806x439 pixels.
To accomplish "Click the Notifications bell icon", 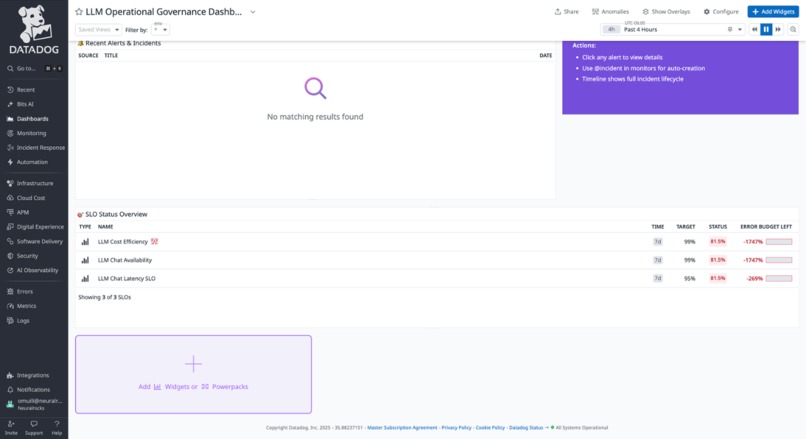I will pyautogui.click(x=10, y=390).
